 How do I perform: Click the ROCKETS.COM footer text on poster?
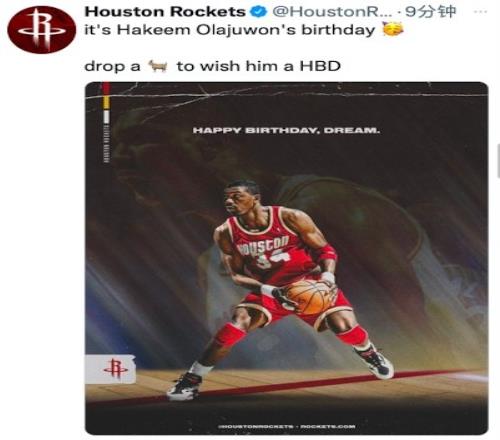point(327,426)
